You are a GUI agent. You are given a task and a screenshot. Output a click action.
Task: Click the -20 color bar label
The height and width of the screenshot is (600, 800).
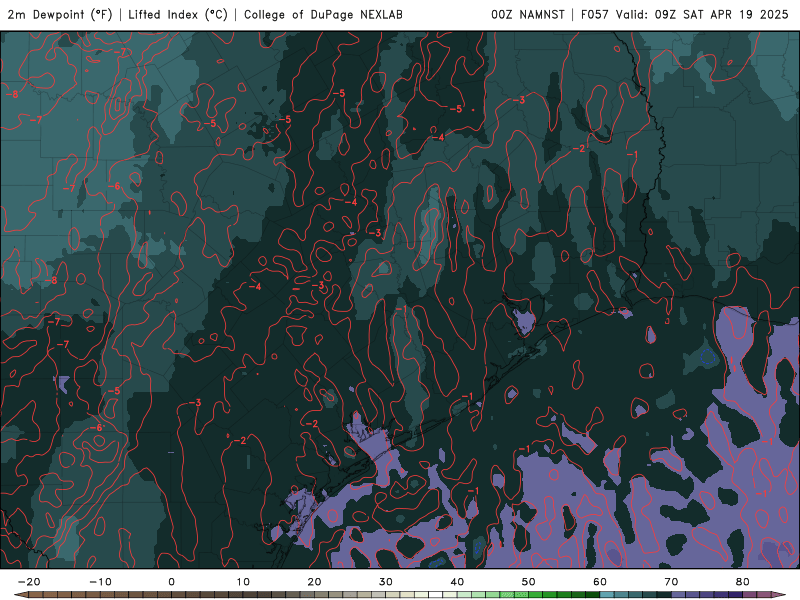pos(29,582)
